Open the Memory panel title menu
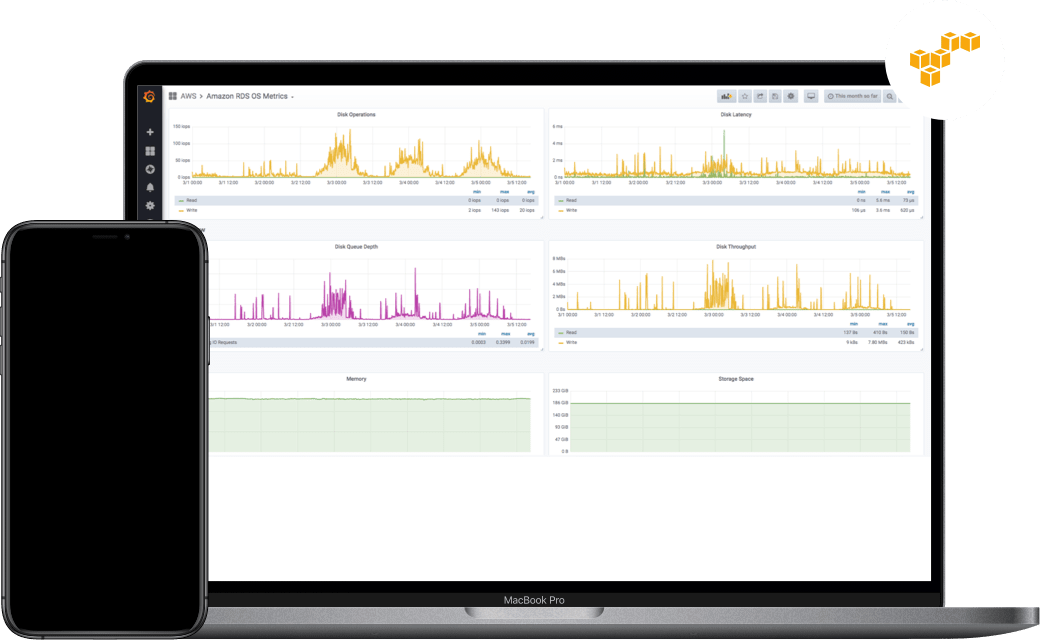This screenshot has width=1041, height=640. (x=357, y=379)
